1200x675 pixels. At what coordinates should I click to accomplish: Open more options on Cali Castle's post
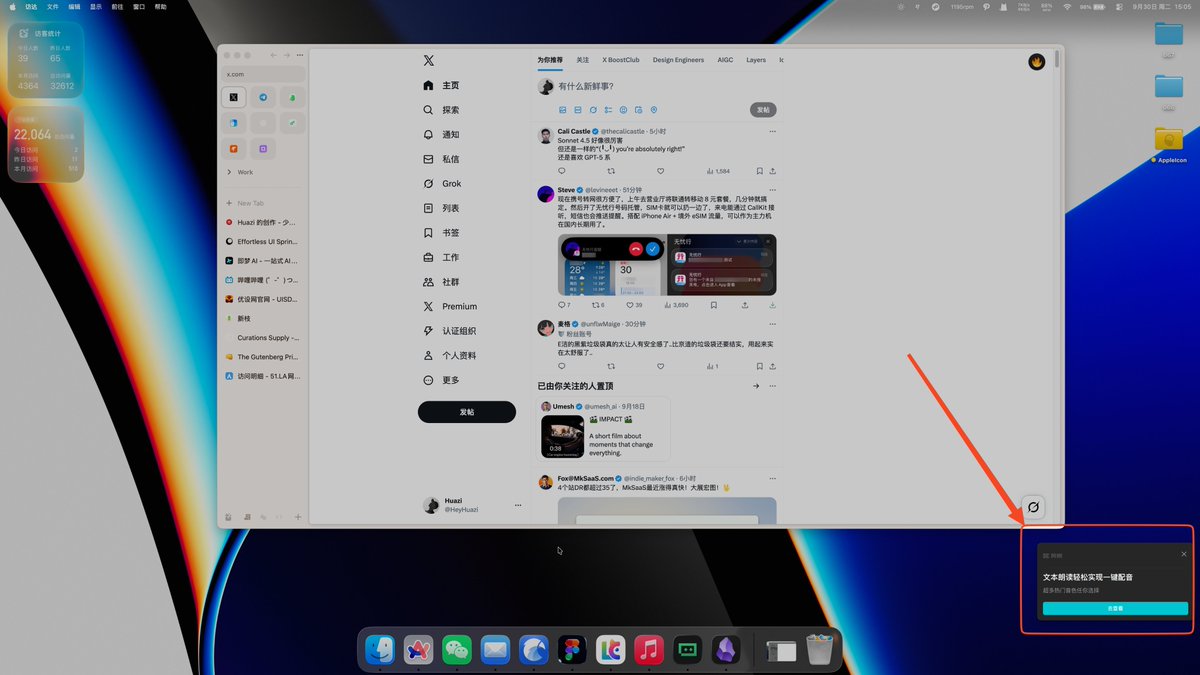click(x=772, y=132)
